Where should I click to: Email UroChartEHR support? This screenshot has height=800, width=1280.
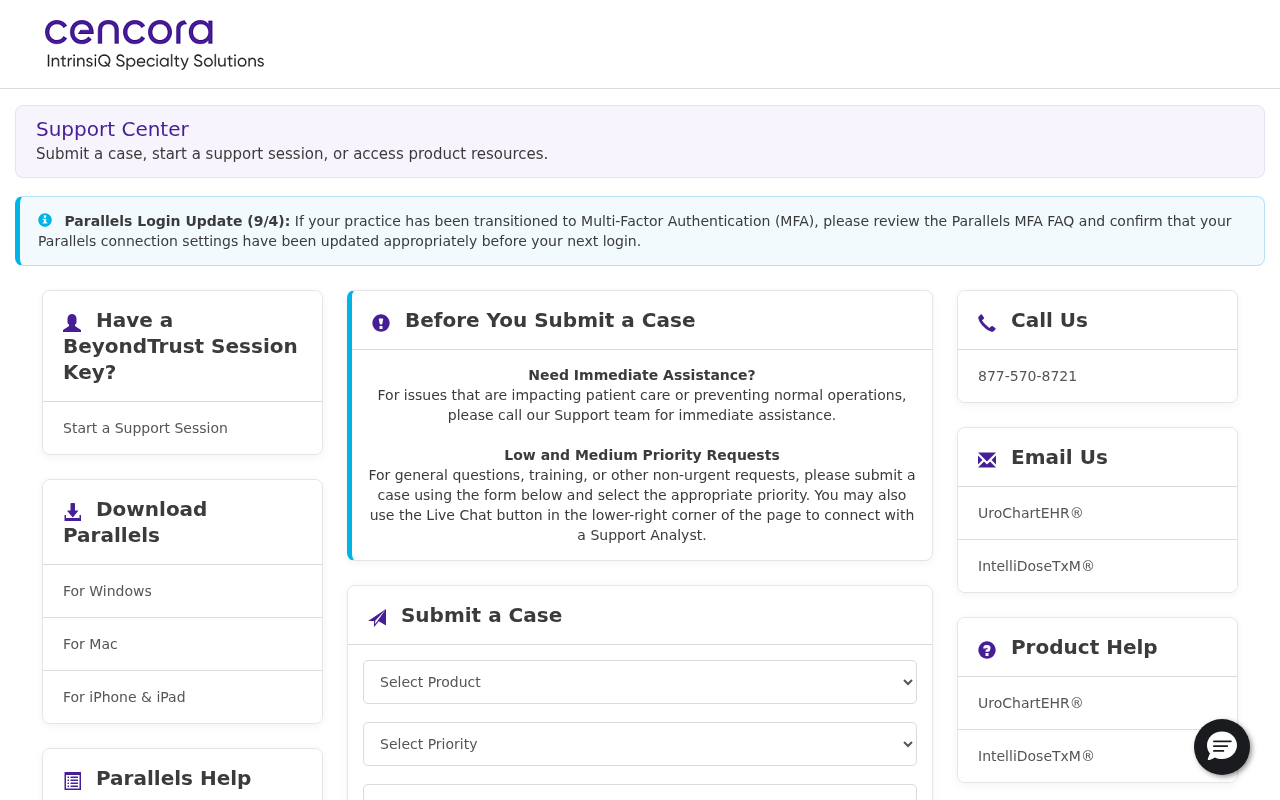pyautogui.click(x=1030, y=513)
